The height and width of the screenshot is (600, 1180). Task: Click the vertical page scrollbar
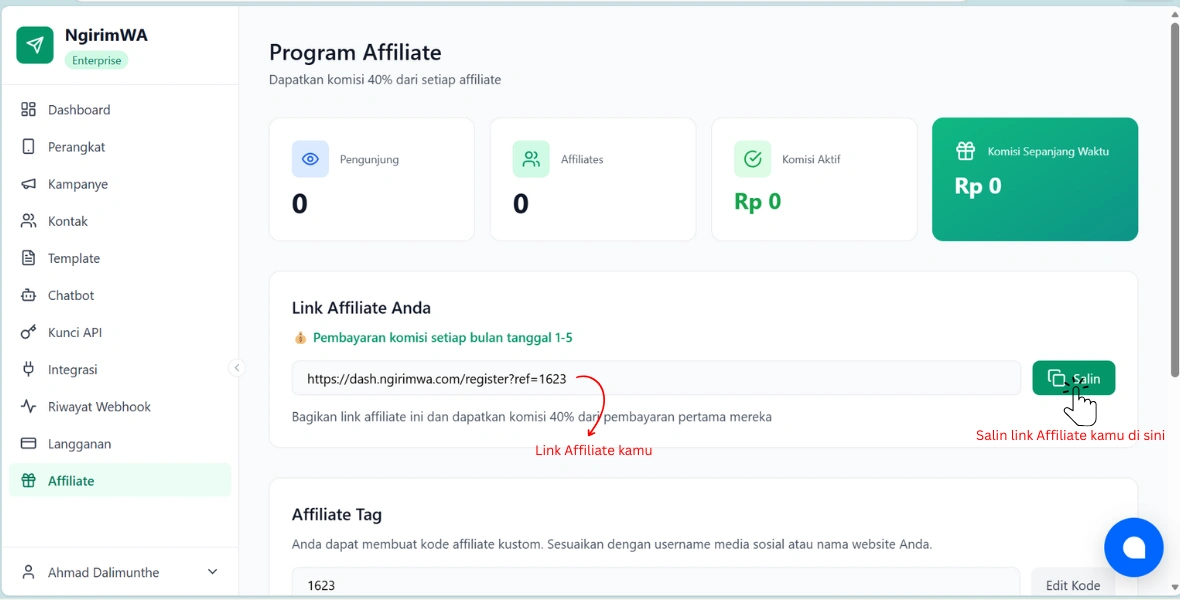click(x=1174, y=200)
